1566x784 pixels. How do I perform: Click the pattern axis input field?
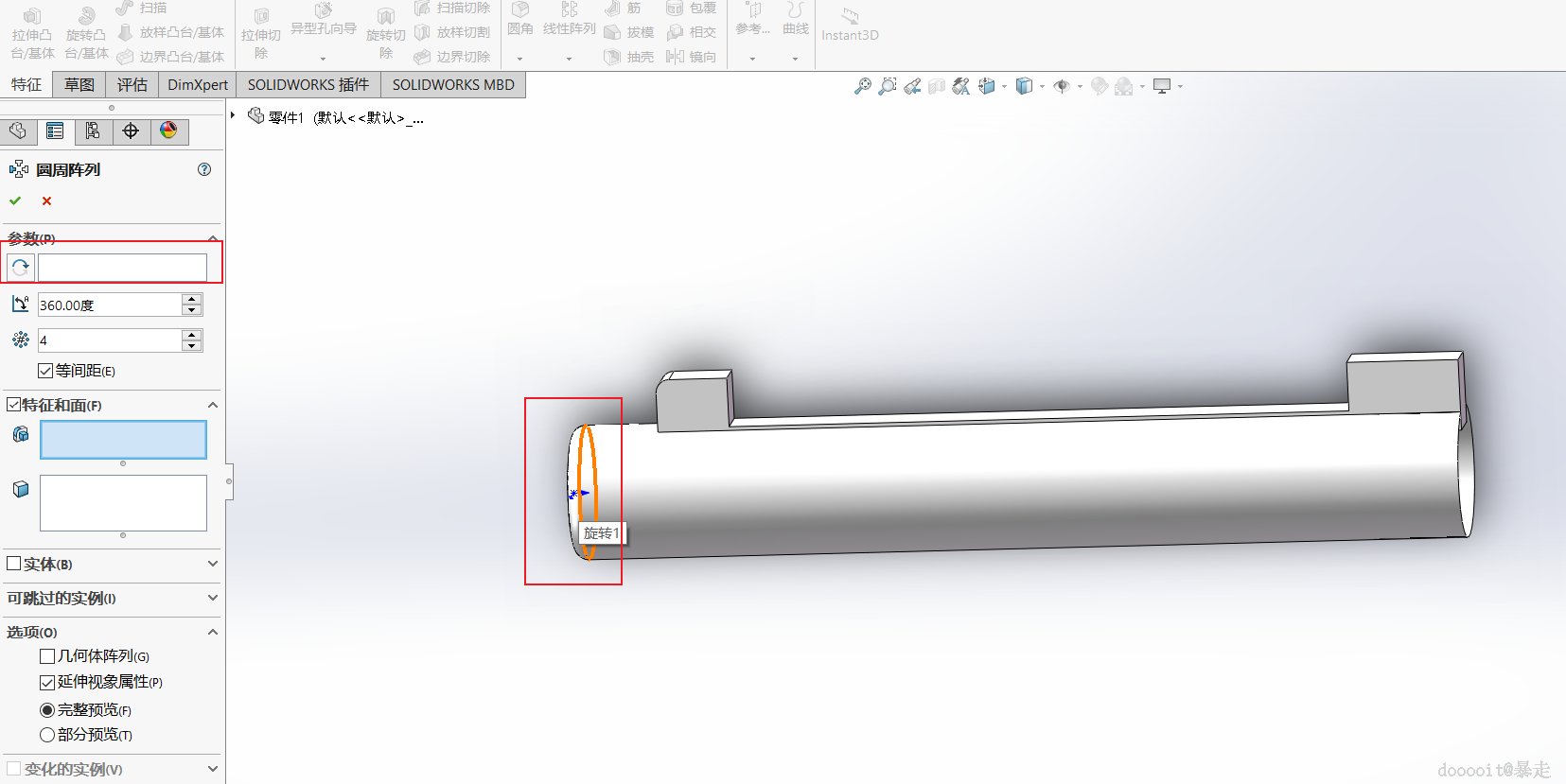point(122,268)
